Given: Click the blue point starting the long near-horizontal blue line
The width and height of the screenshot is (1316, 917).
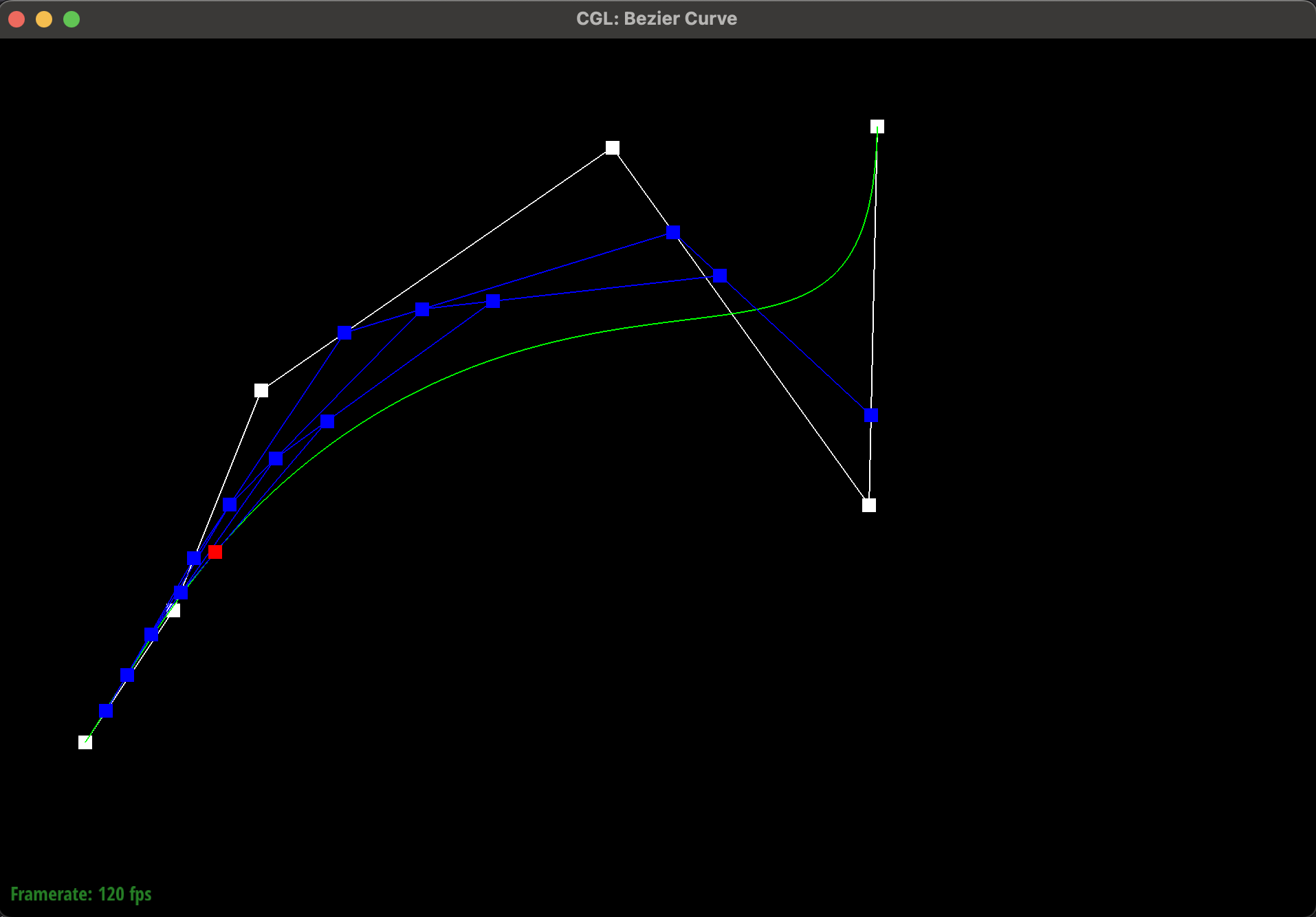Looking at the screenshot, I should pyautogui.click(x=493, y=301).
